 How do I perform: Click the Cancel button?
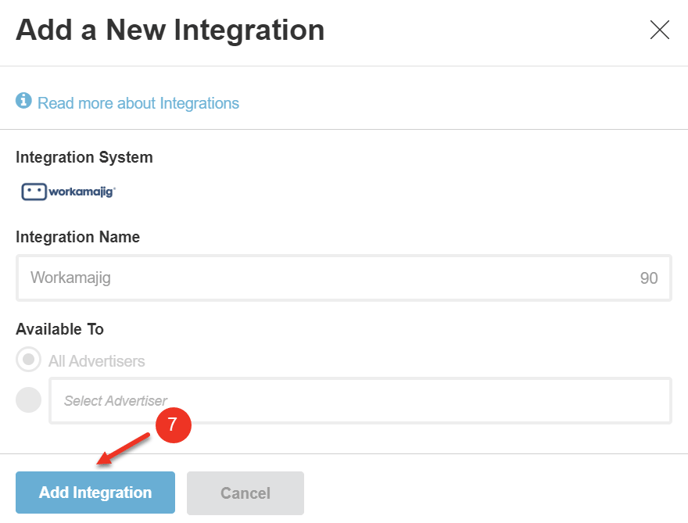[245, 493]
